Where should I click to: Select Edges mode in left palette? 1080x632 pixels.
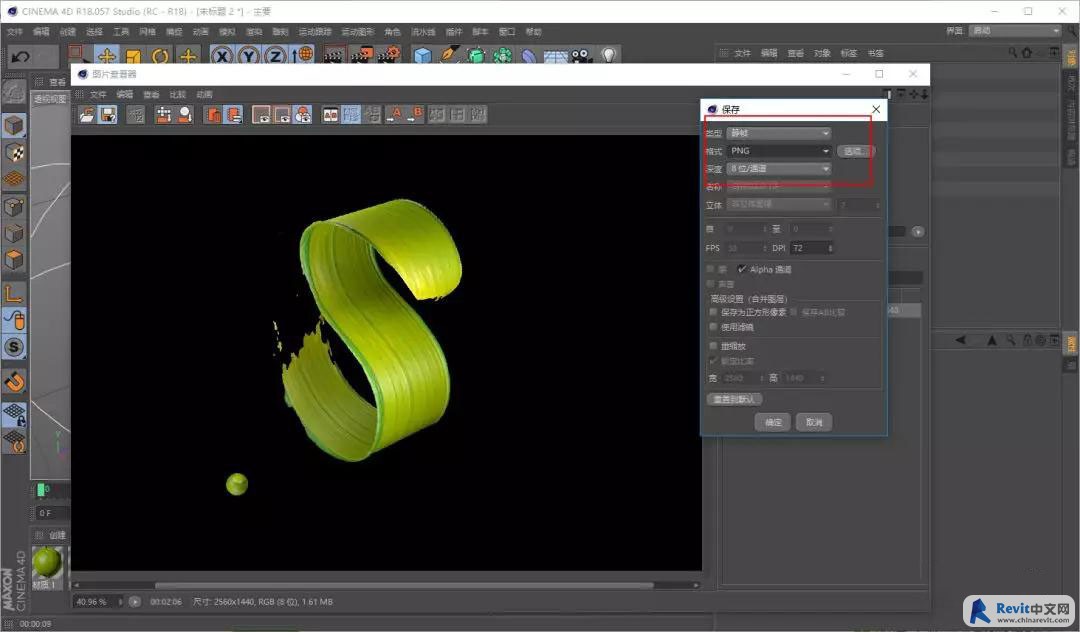tap(14, 233)
